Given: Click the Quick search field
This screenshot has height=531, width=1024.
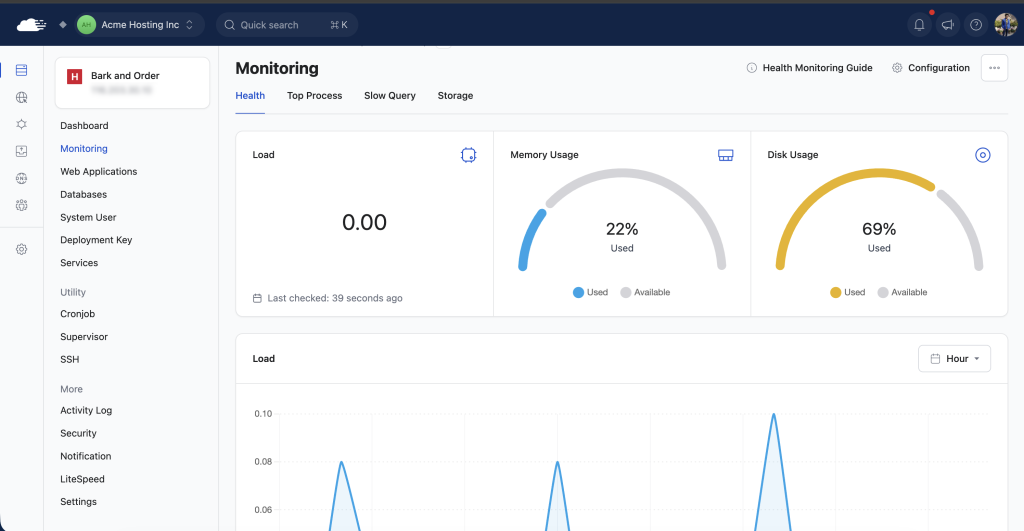Looking at the screenshot, I should click(287, 25).
